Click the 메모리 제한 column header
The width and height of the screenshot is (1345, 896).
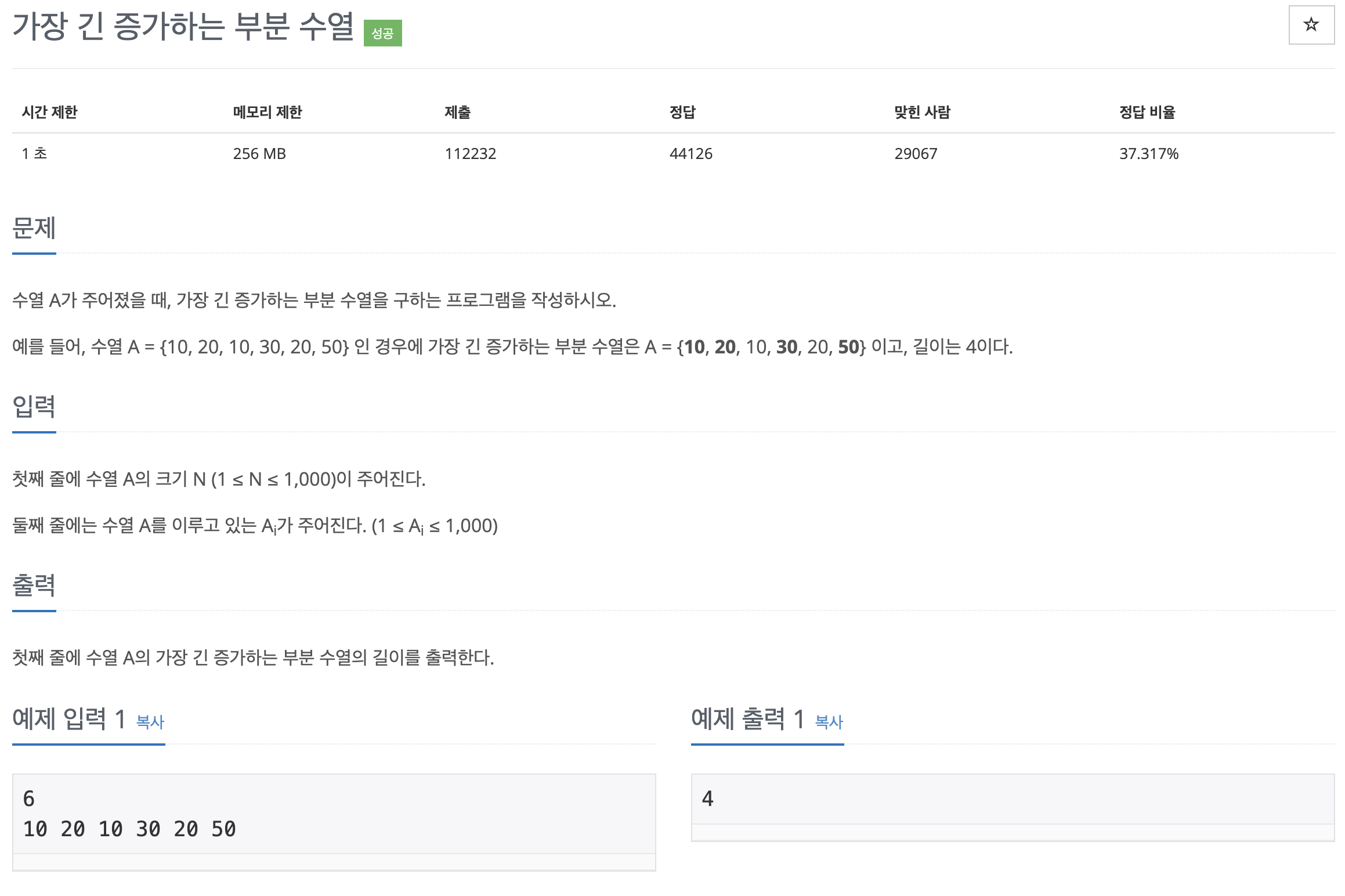[x=267, y=112]
